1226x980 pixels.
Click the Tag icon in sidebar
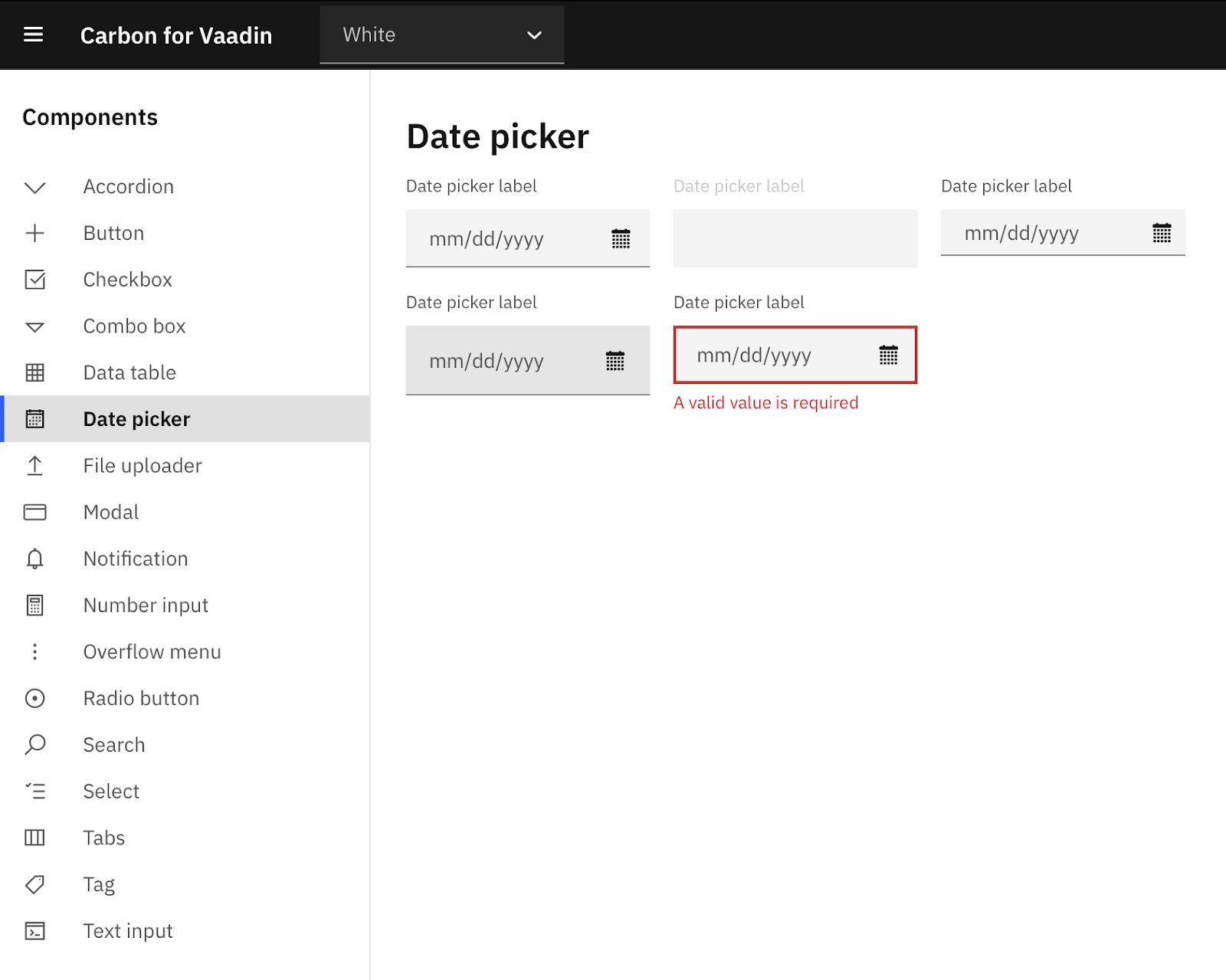click(35, 885)
